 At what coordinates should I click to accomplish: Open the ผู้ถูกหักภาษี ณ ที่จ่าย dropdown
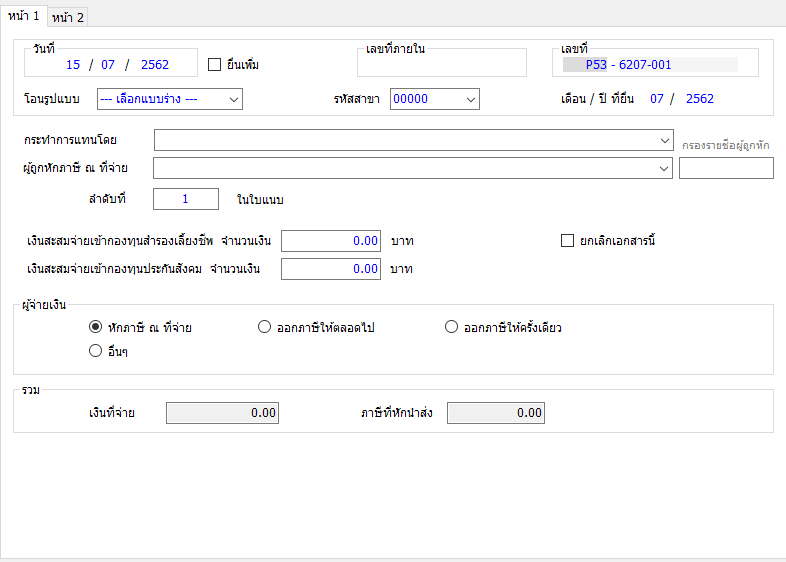point(413,168)
